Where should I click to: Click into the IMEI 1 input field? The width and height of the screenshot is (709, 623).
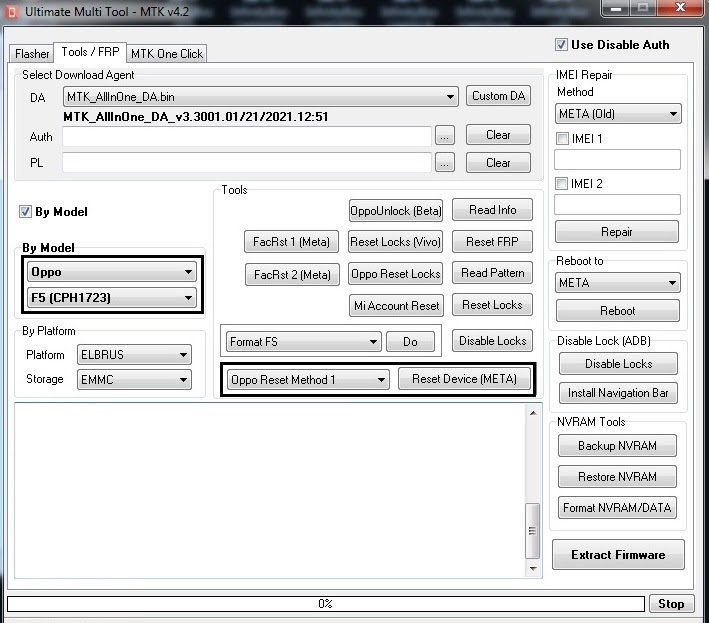click(x=617, y=160)
